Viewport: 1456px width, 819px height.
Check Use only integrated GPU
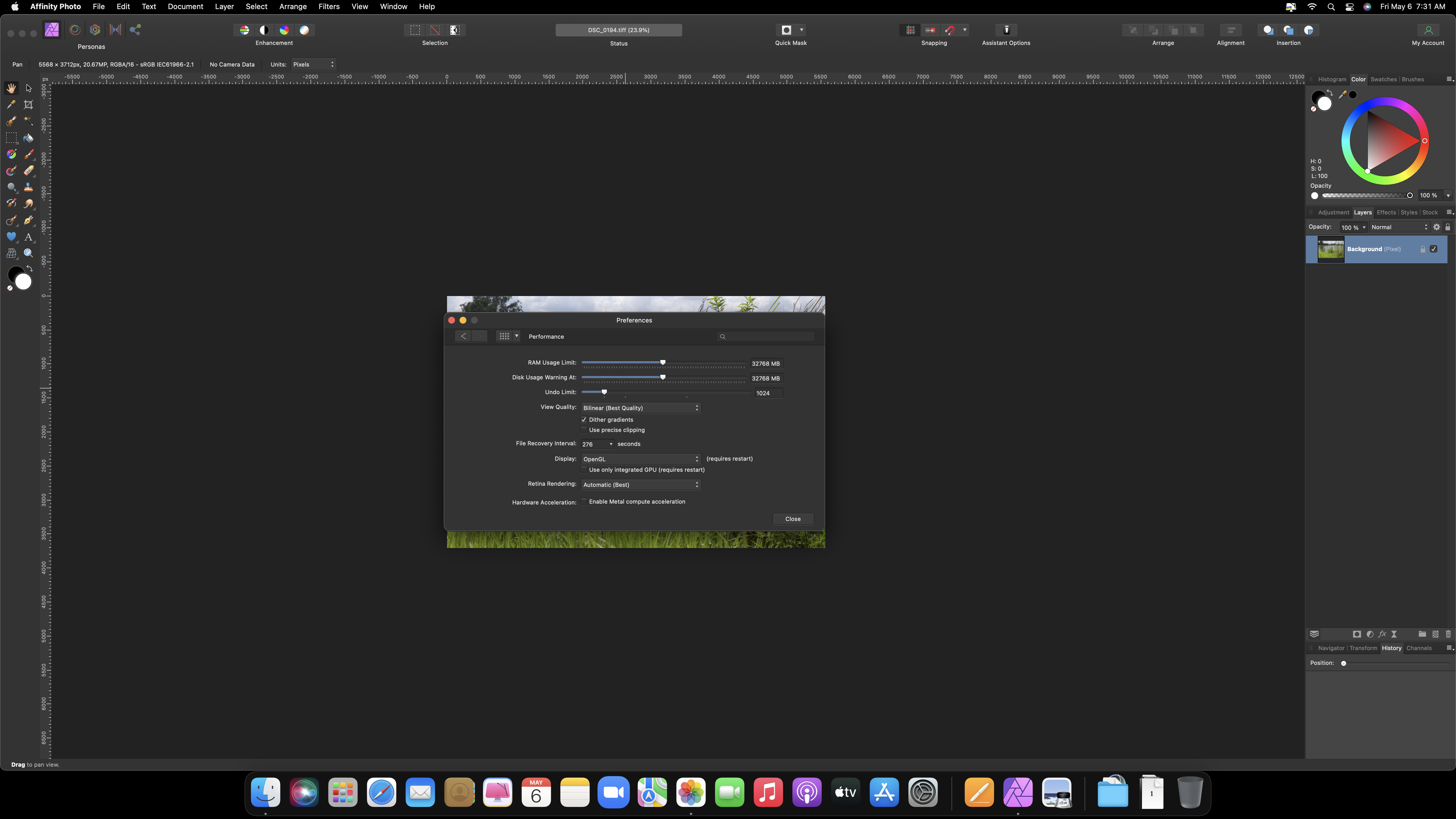click(584, 470)
